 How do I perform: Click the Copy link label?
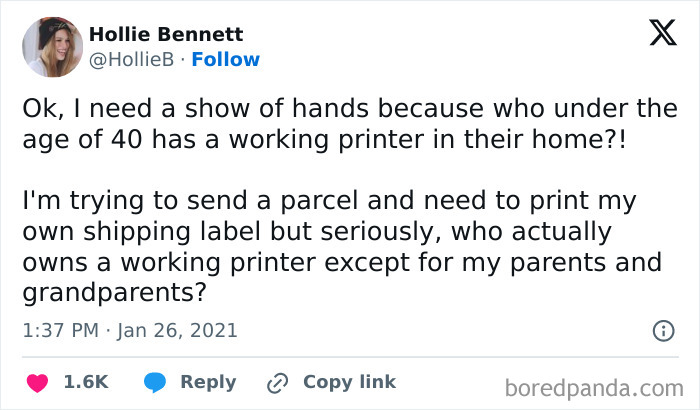coord(350,382)
